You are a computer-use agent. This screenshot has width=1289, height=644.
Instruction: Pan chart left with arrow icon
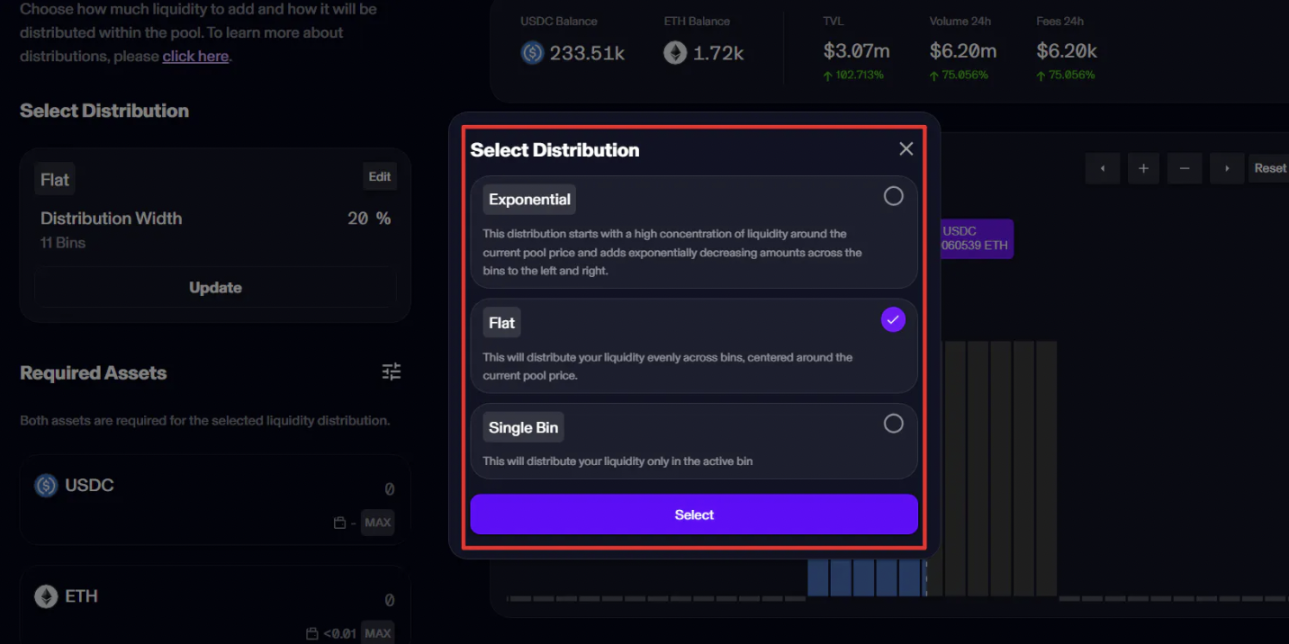tap(1102, 168)
